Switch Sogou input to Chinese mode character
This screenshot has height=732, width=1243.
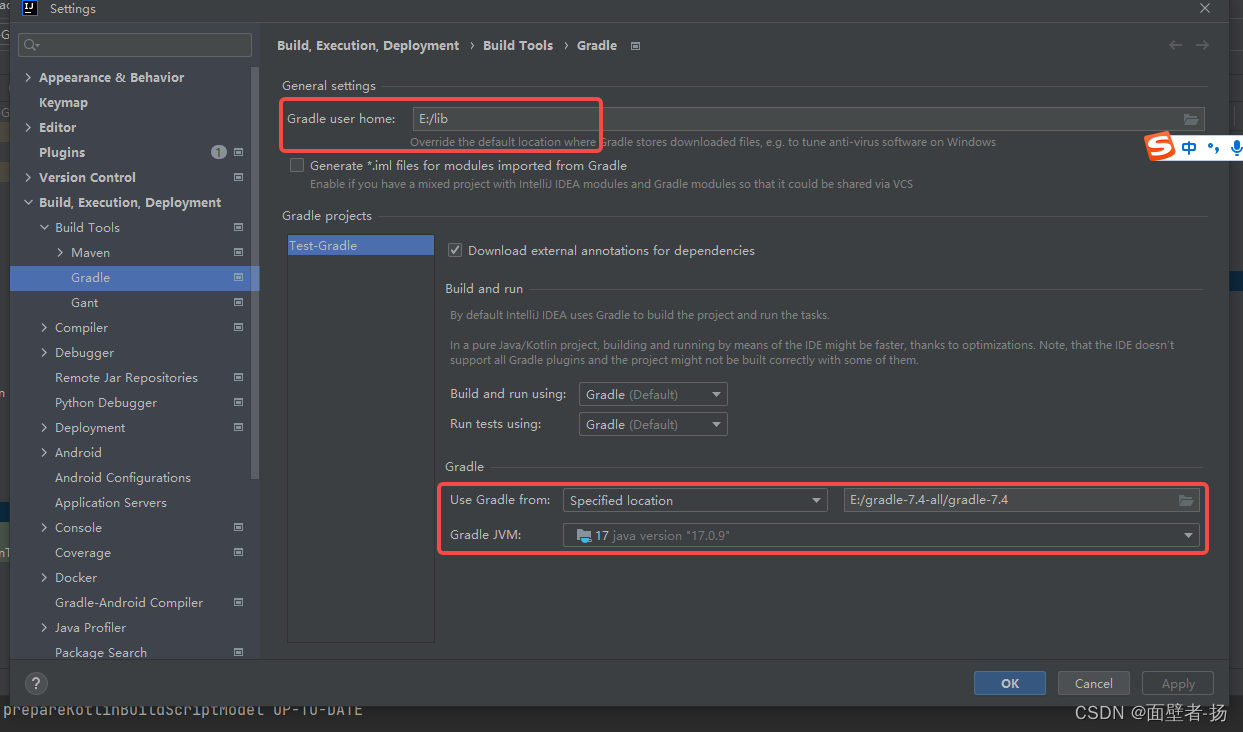coord(1189,148)
